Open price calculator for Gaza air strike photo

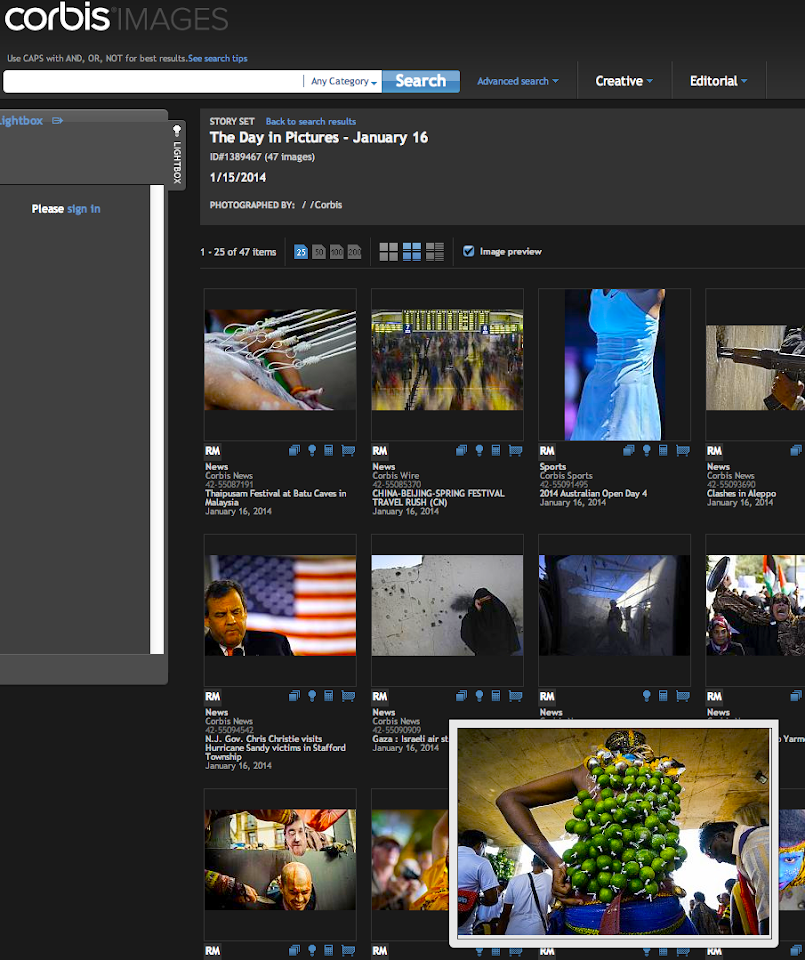[x=496, y=696]
